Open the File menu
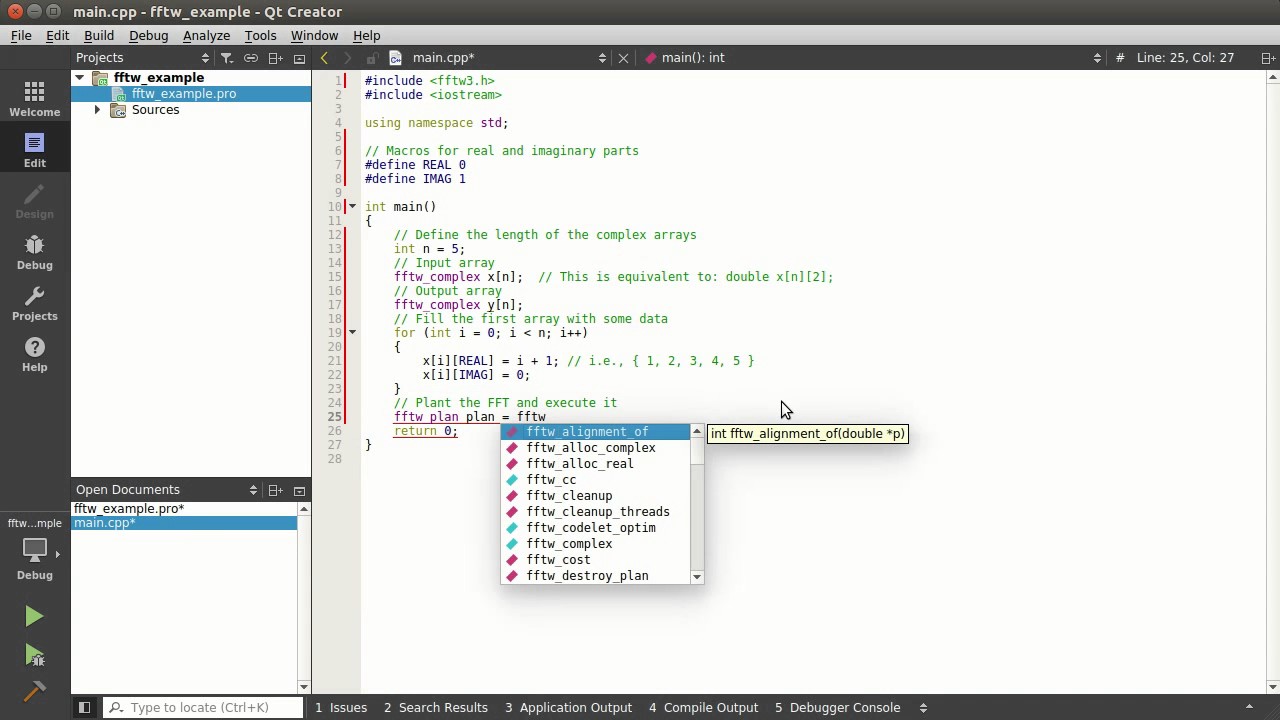Image resolution: width=1280 pixels, height=720 pixels. pos(21,36)
